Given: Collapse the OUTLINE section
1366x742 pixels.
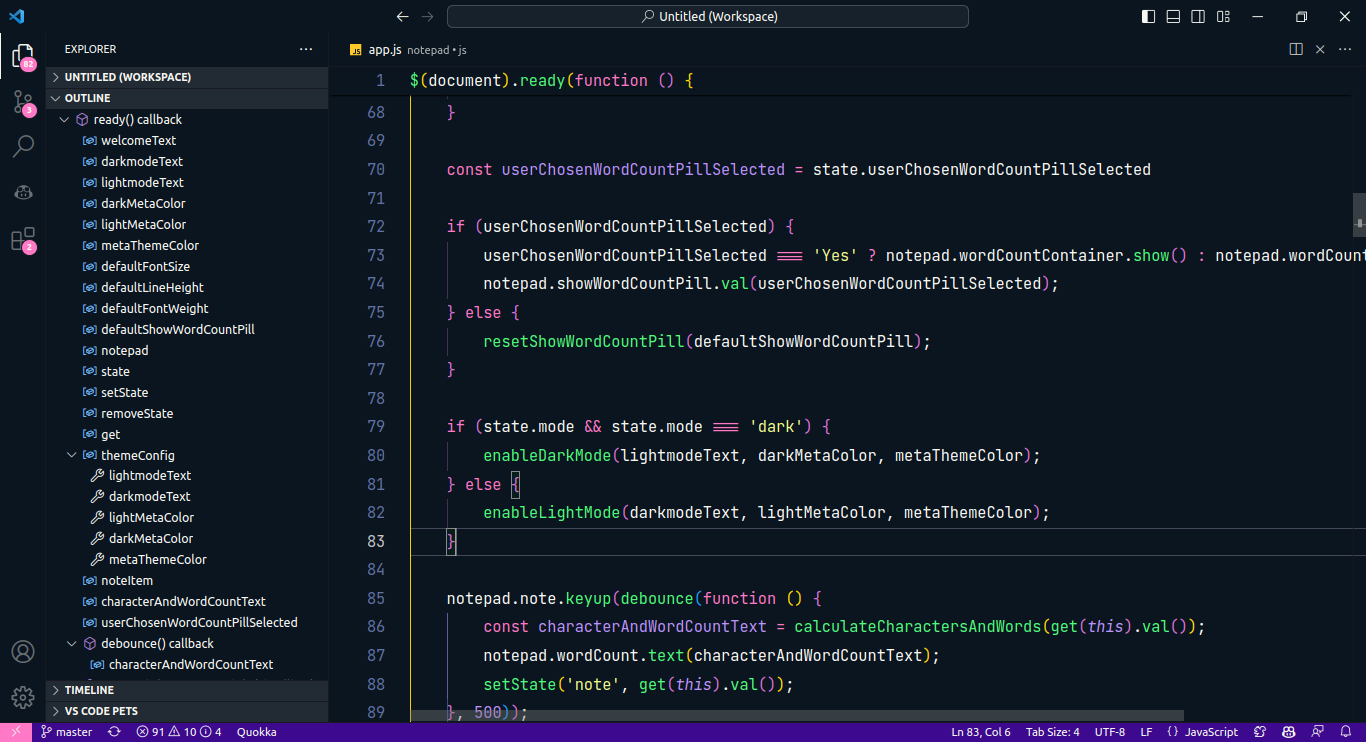Looking at the screenshot, I should click(187, 98).
